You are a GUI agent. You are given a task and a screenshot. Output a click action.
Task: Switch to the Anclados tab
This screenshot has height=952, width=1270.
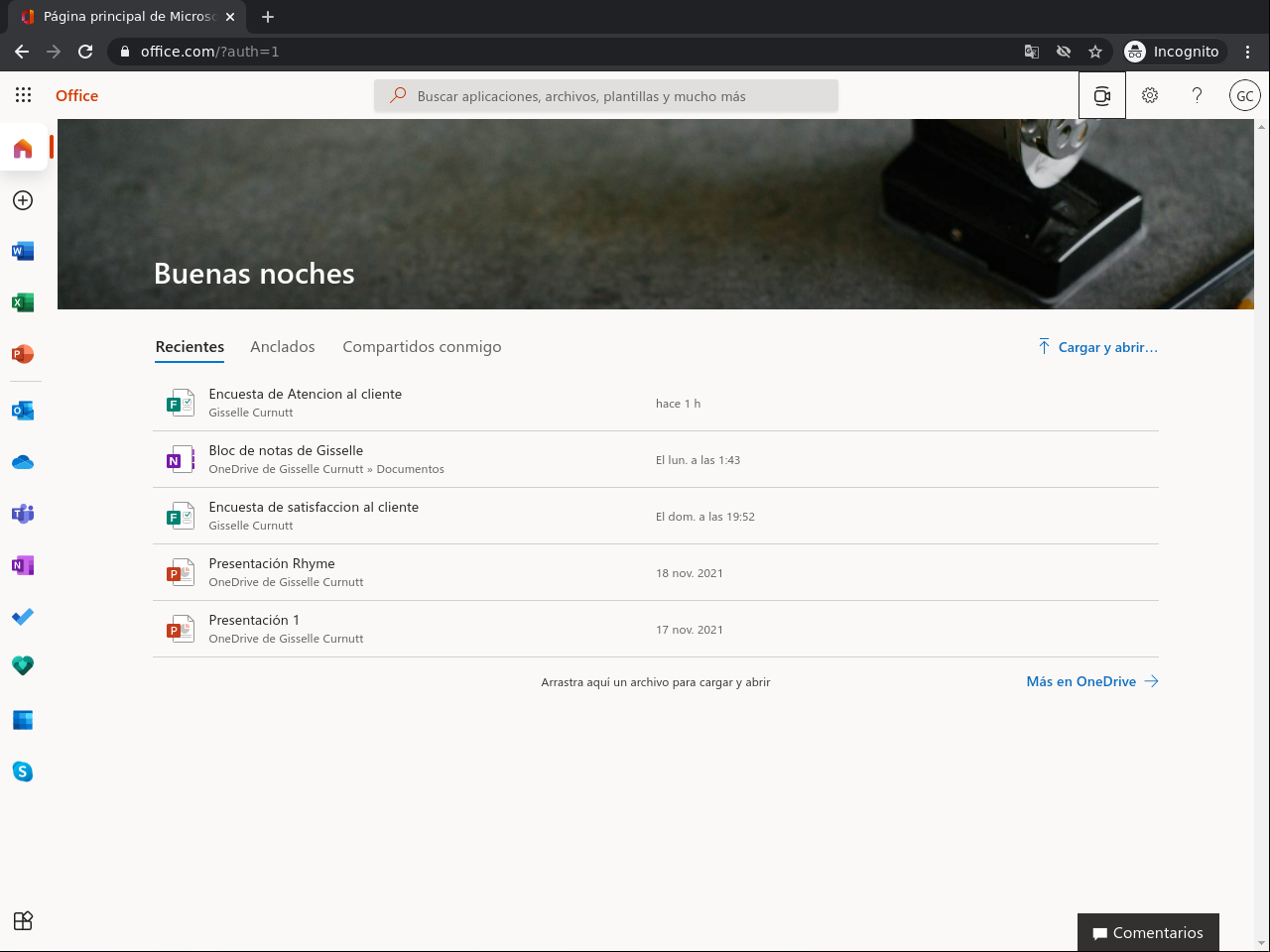tap(283, 347)
